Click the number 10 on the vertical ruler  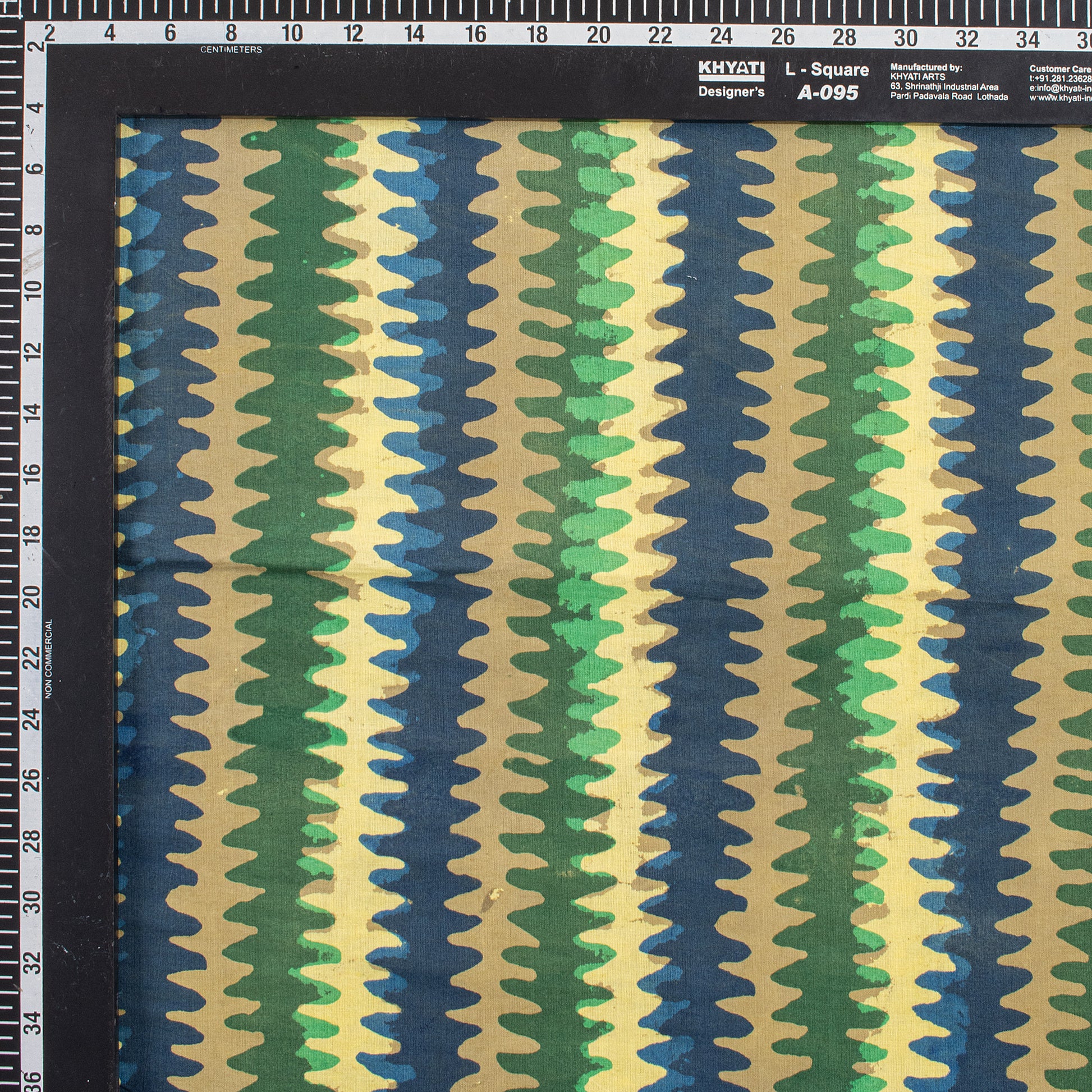[x=34, y=291]
